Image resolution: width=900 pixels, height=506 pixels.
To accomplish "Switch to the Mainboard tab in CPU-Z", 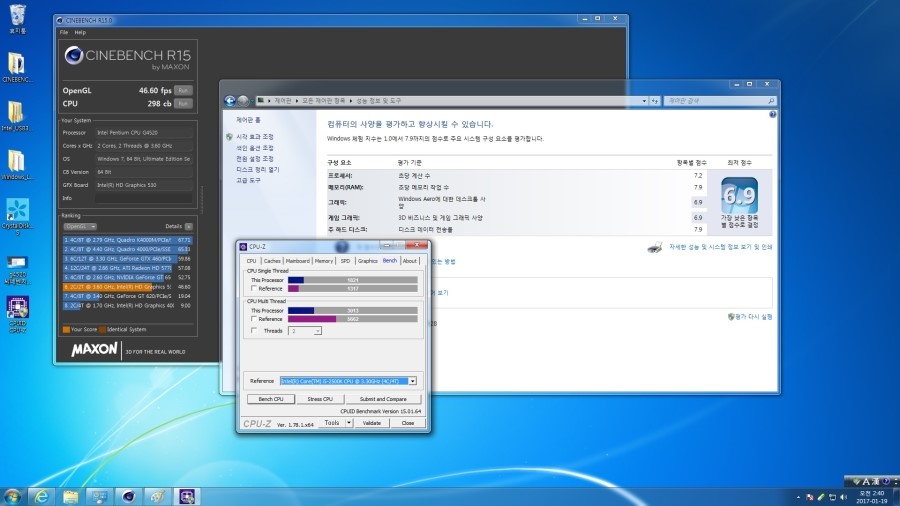I will point(298,261).
